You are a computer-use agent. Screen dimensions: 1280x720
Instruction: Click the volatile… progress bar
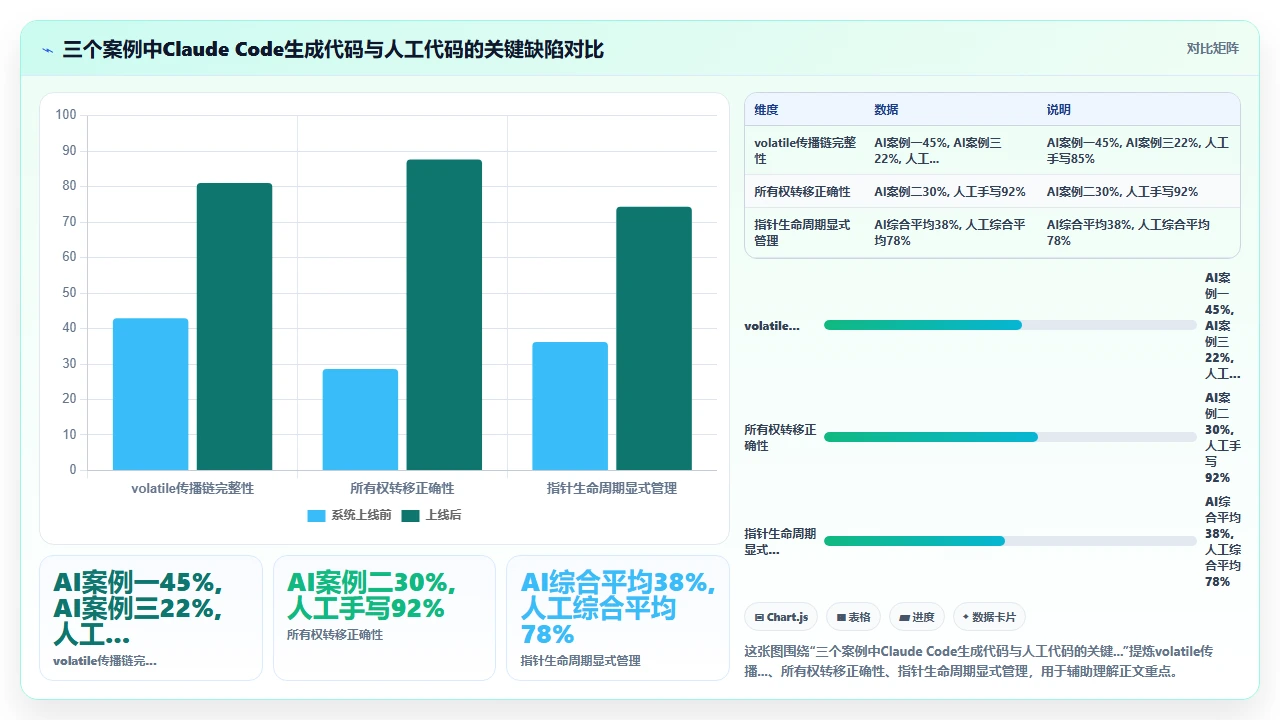[x=1010, y=325]
